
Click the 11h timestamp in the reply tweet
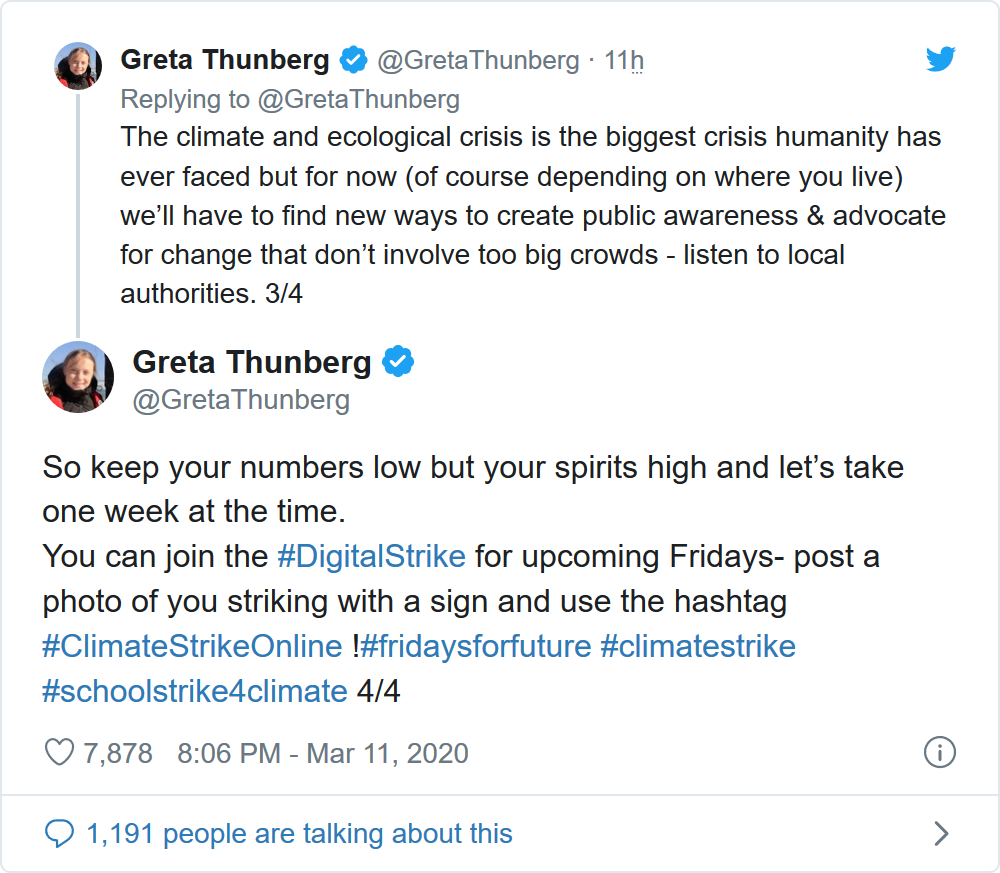(624, 61)
